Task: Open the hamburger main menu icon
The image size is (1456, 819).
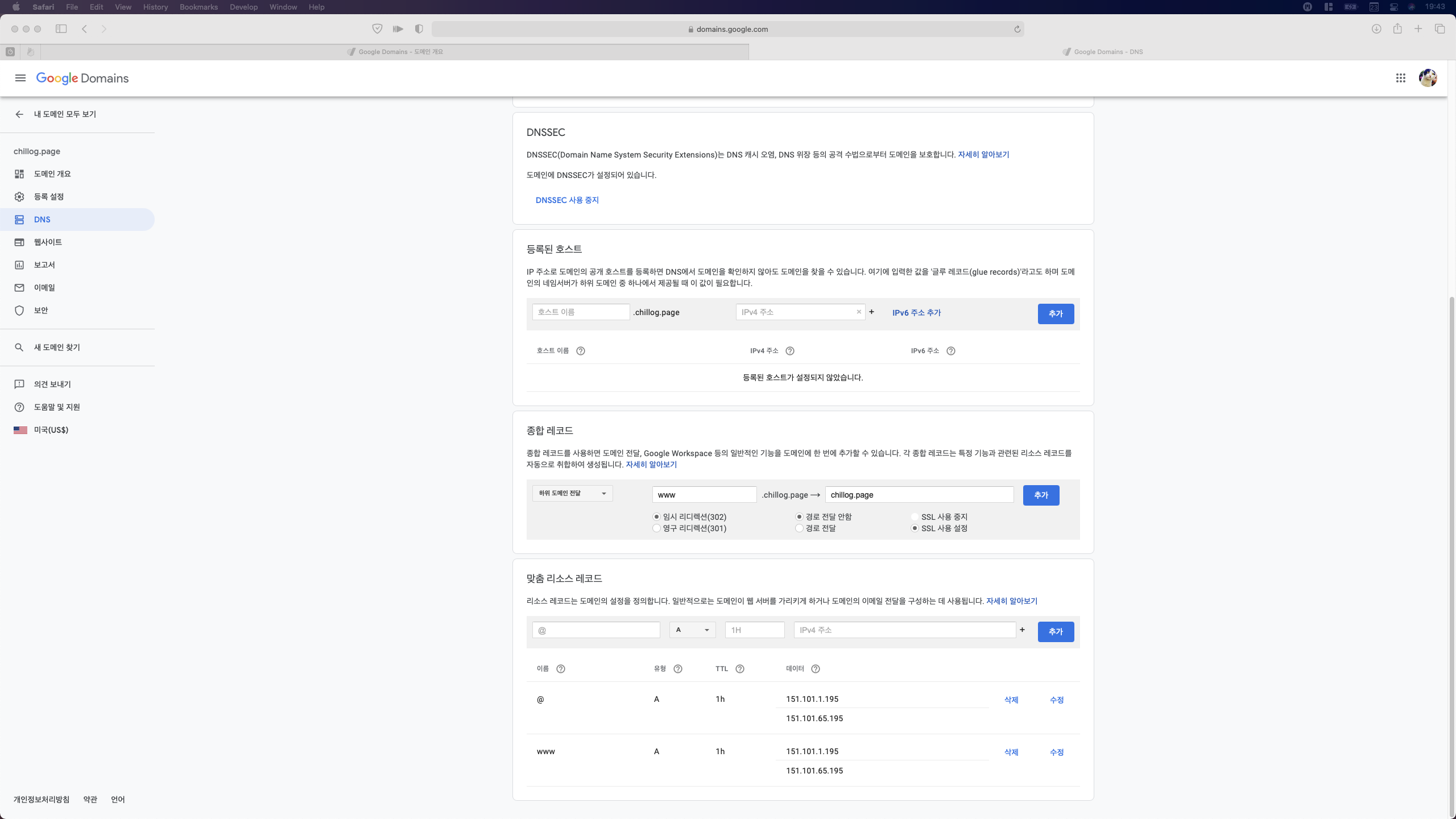Action: tap(20, 78)
